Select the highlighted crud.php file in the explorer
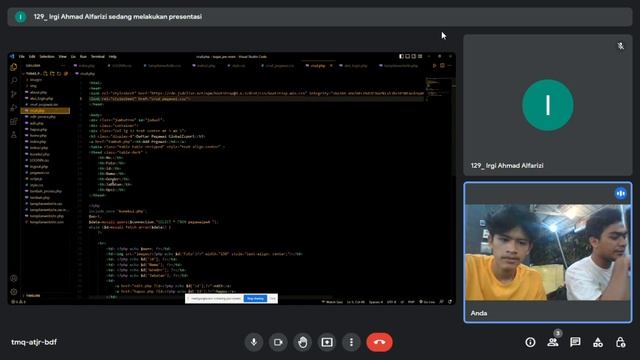This screenshot has width=640, height=360. pos(45,111)
